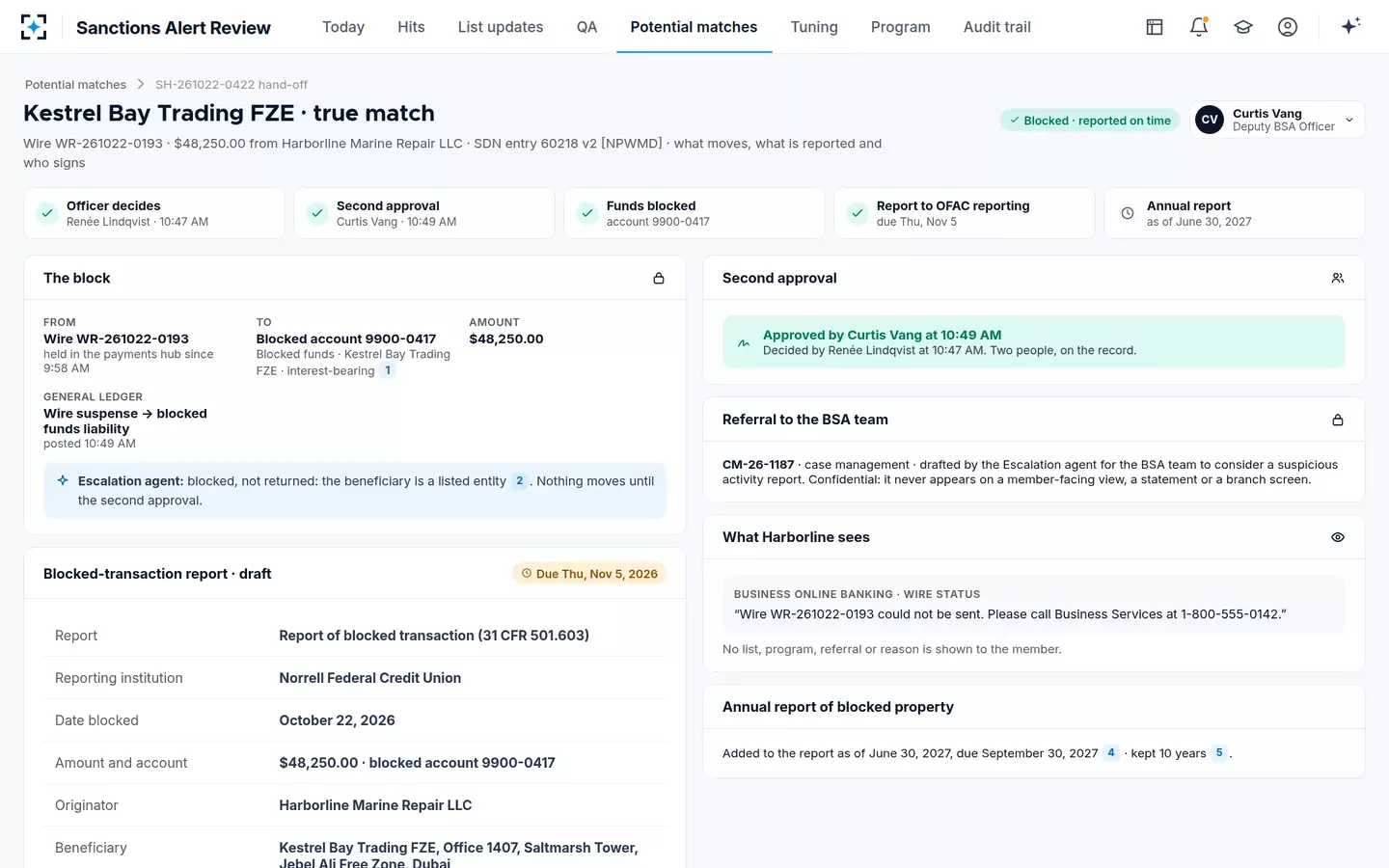
Task: Click the Potential matches breadcrumb link
Action: (75, 85)
